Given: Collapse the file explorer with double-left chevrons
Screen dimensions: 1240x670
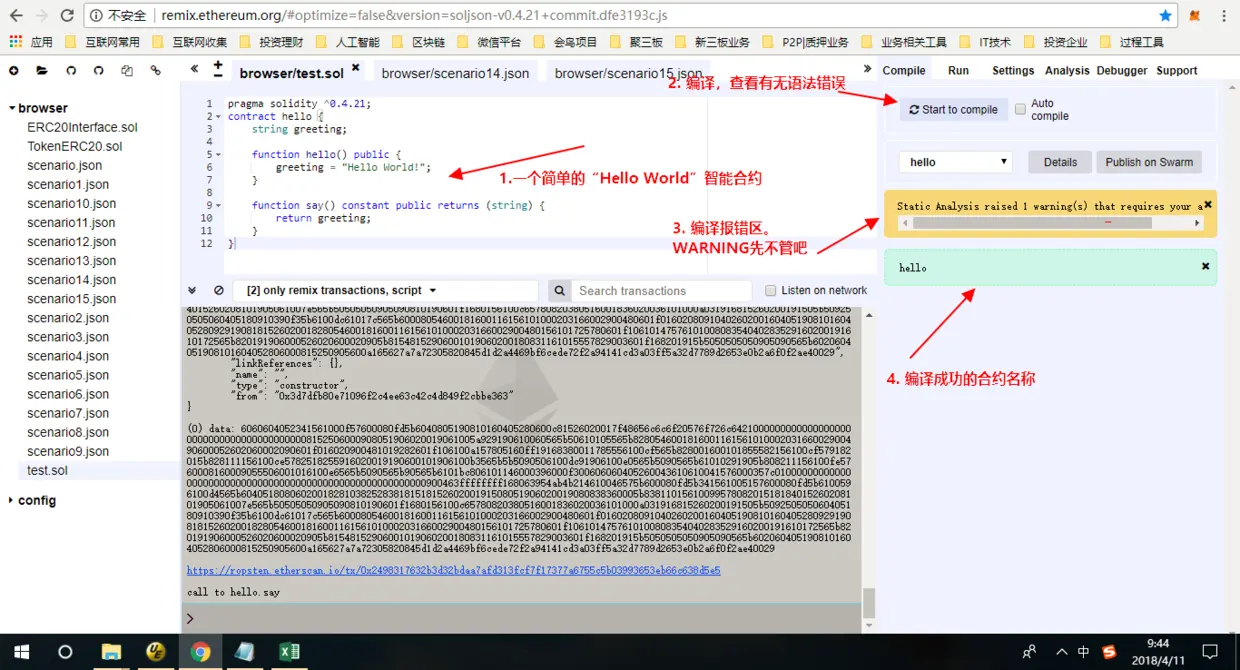Looking at the screenshot, I should (194, 70).
